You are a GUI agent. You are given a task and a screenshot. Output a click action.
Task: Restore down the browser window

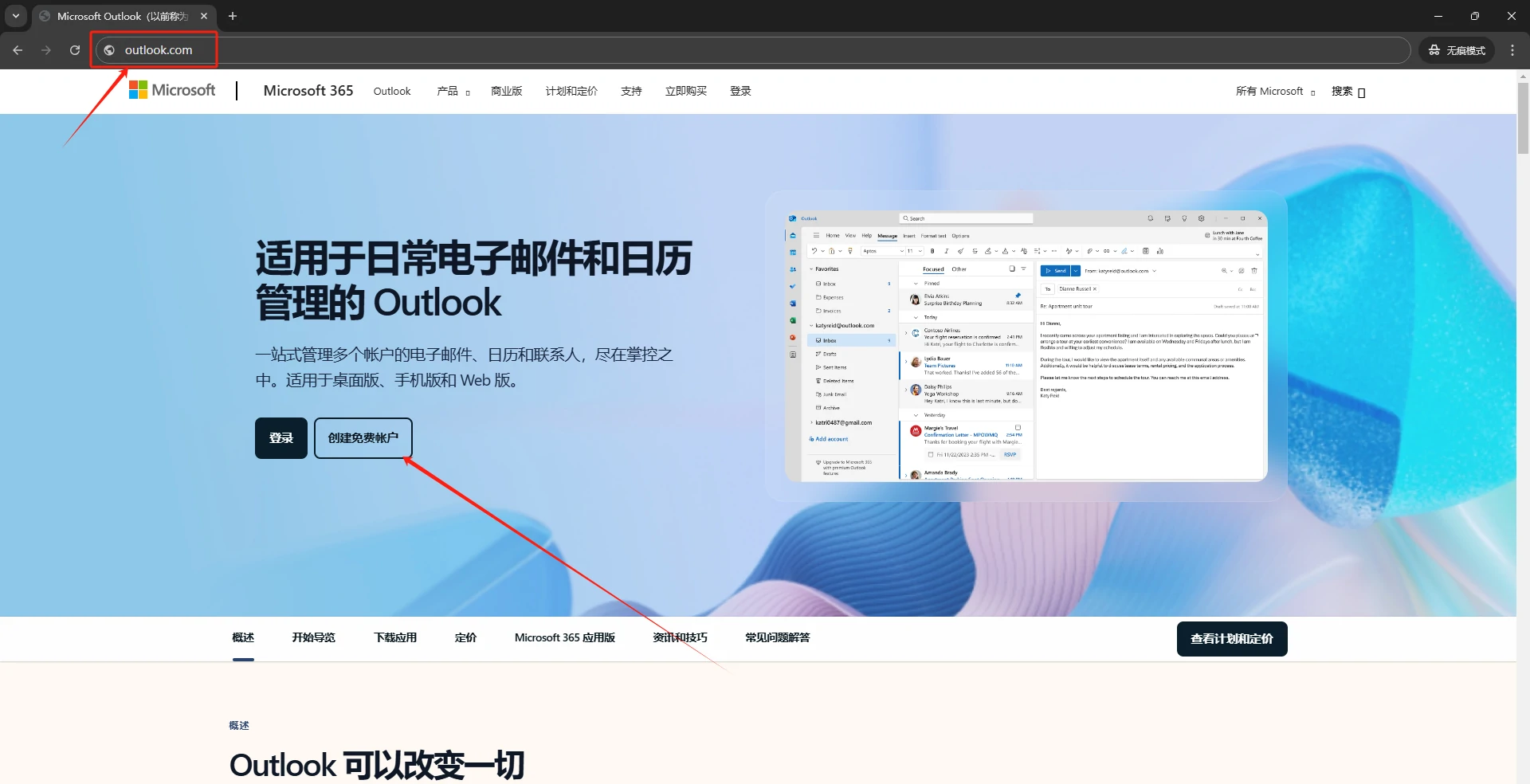click(x=1475, y=16)
